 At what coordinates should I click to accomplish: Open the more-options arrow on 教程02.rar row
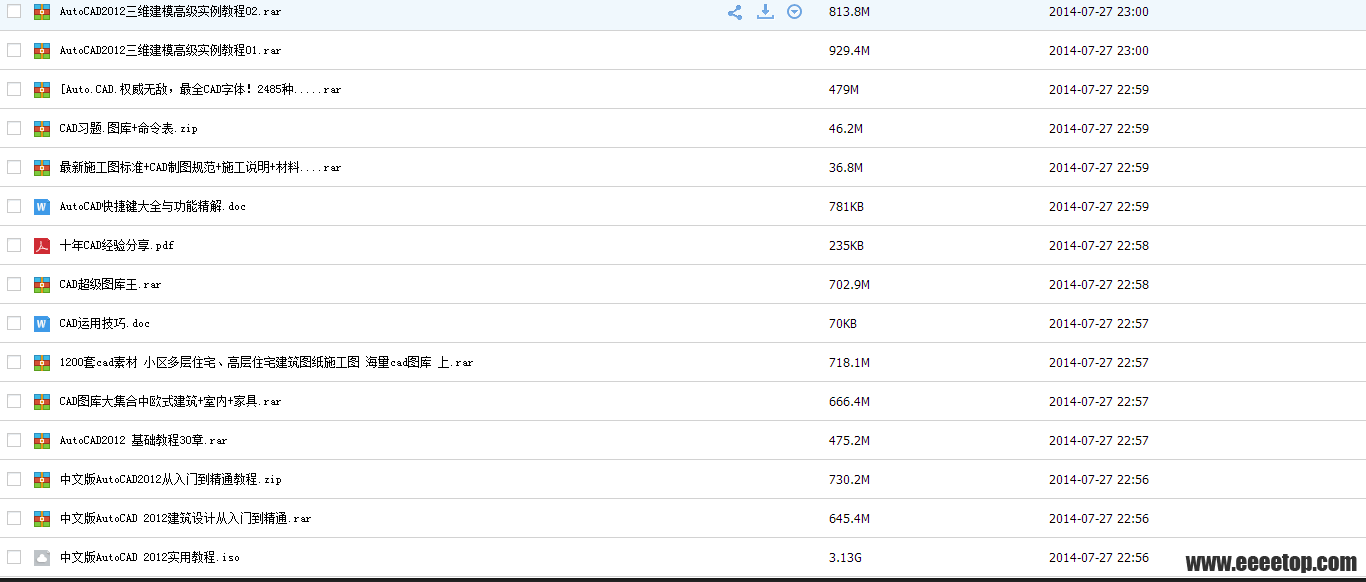coord(794,12)
